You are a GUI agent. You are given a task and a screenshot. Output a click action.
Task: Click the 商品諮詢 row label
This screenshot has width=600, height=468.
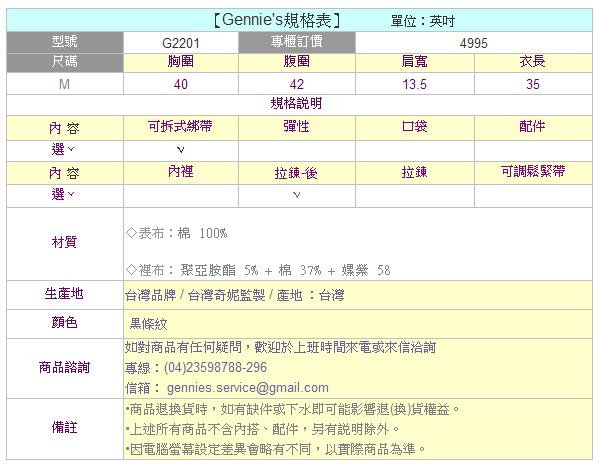pyautogui.click(x=64, y=367)
